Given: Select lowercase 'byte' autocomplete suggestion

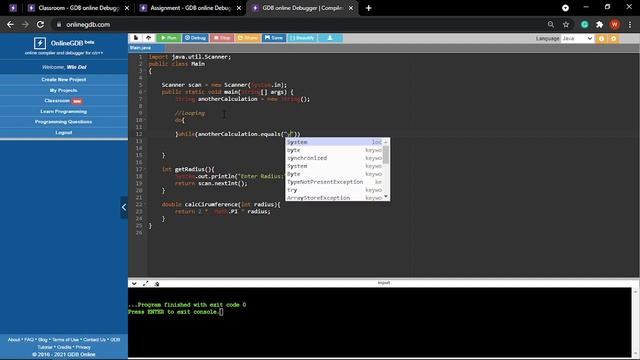Looking at the screenshot, I should (x=334, y=150).
